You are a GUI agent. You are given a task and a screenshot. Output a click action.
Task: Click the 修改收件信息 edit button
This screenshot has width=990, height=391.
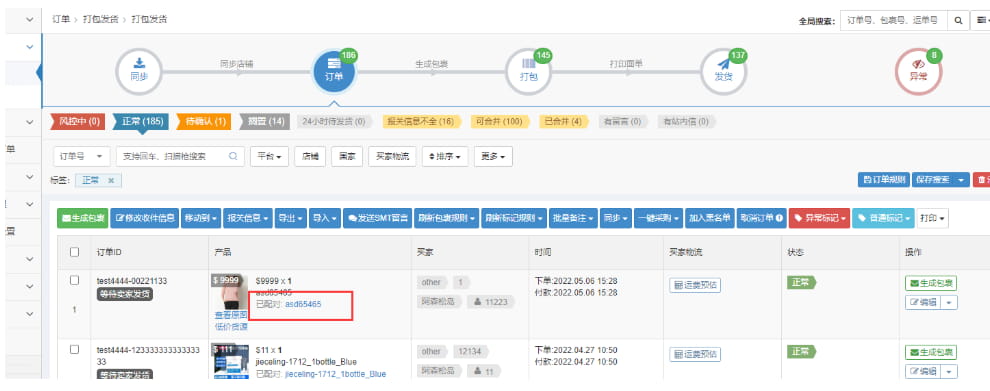pos(145,218)
